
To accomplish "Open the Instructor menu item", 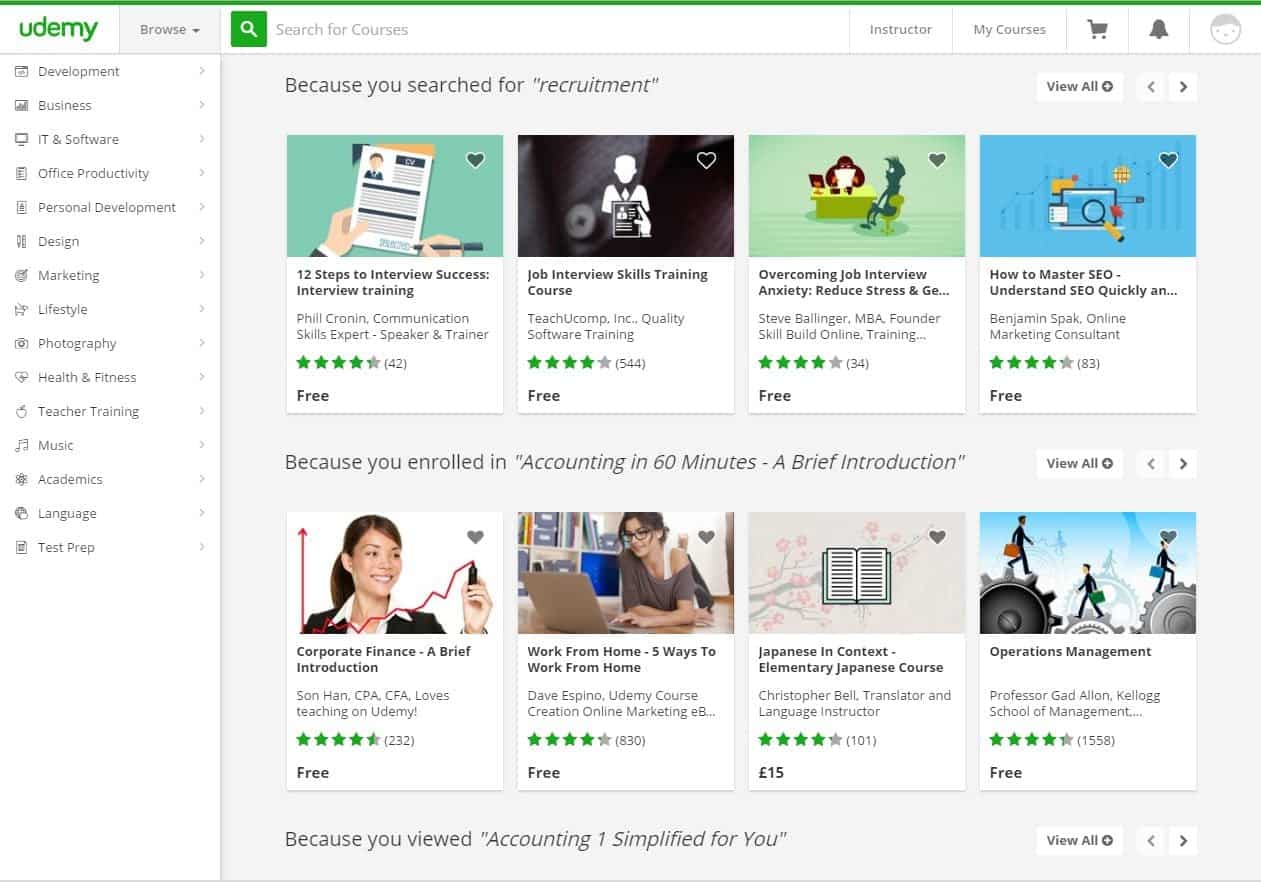I will (x=900, y=29).
